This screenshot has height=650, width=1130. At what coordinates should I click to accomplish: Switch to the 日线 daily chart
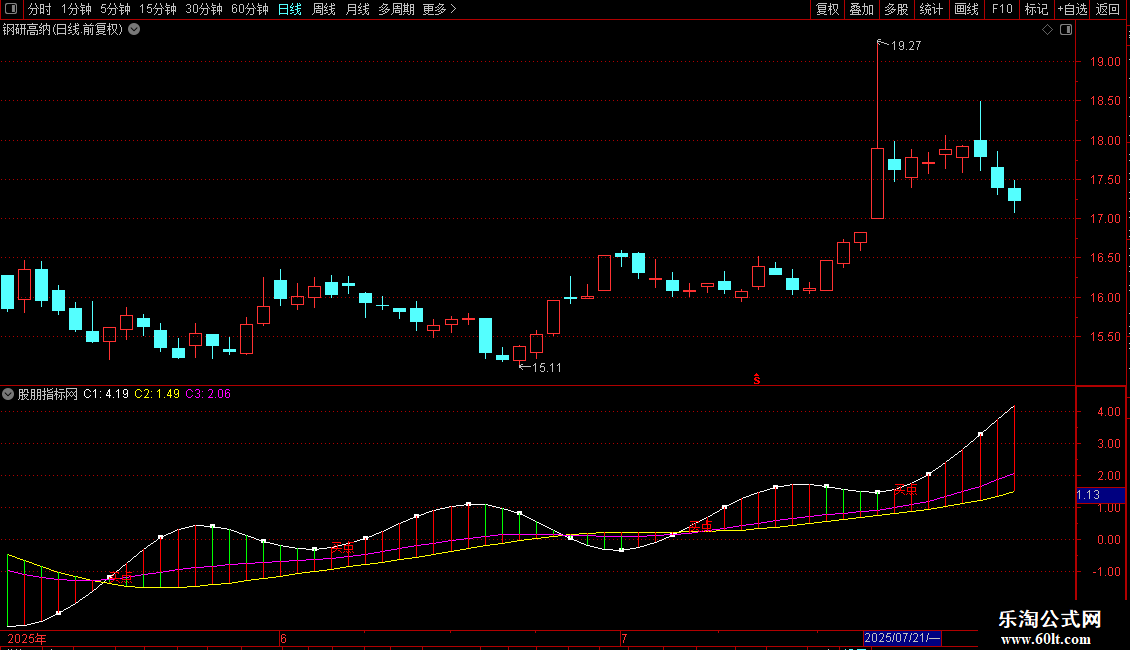pyautogui.click(x=290, y=9)
